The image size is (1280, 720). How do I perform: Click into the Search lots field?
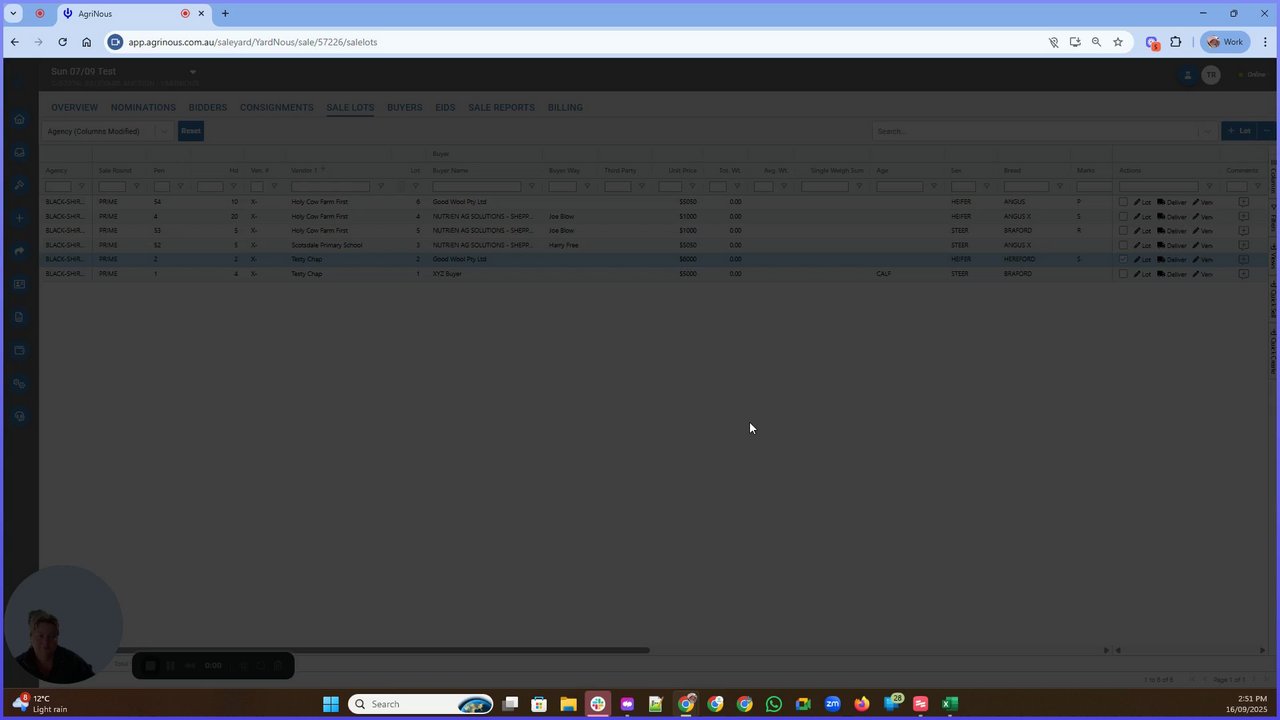coord(1036,131)
